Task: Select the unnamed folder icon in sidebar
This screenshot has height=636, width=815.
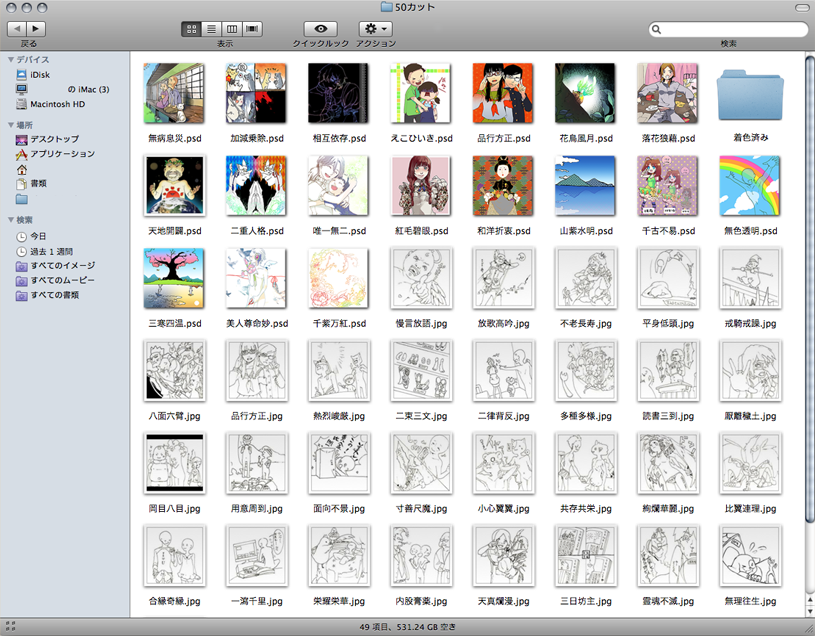Action: pyautogui.click(x=21, y=199)
